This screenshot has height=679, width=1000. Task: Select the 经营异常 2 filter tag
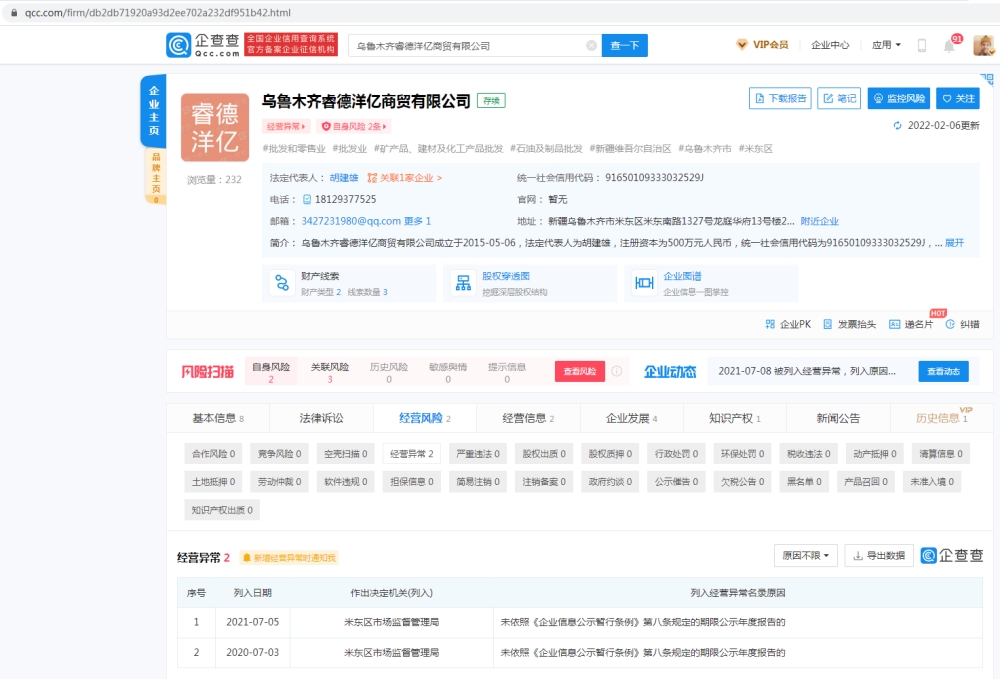[x=411, y=454]
